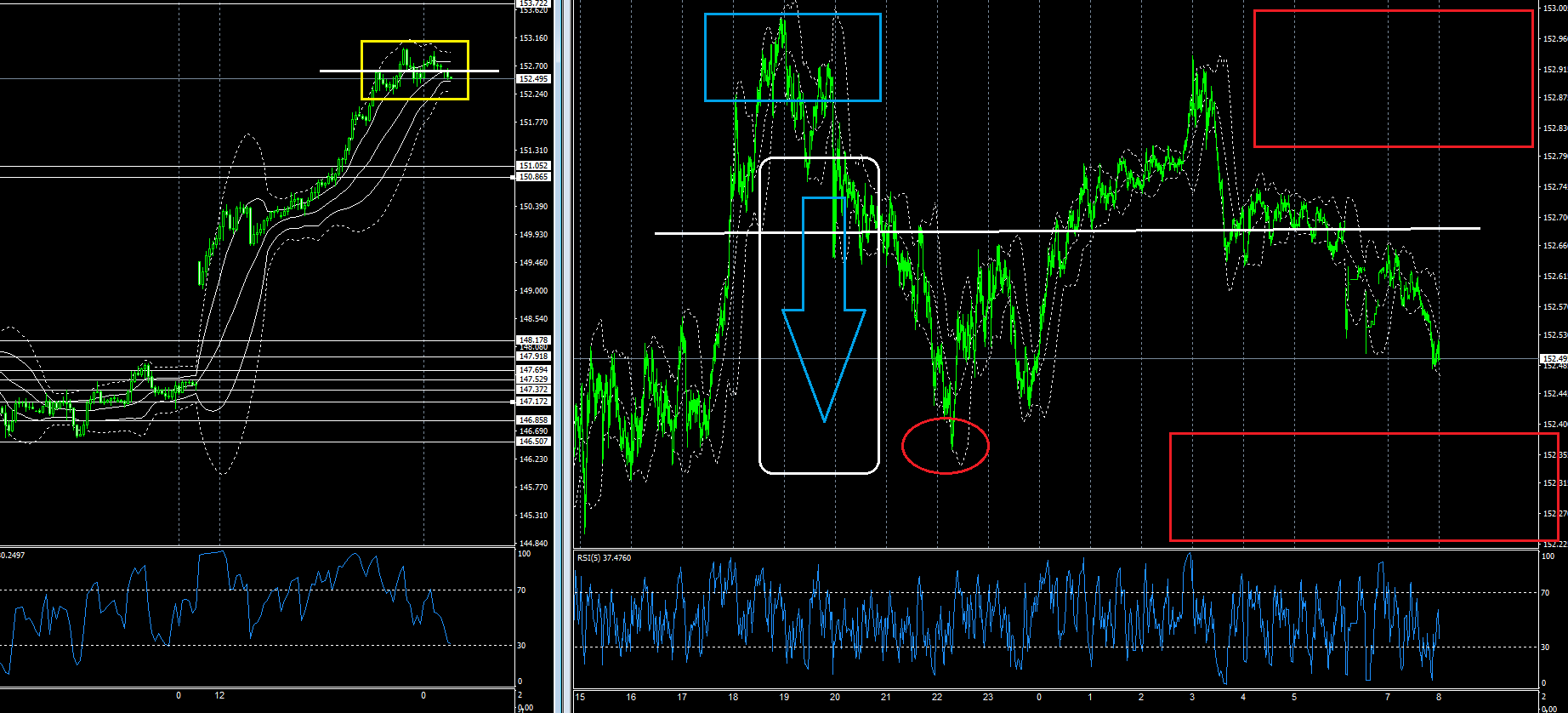Select 145.310 on the left price scale
Image resolution: width=1568 pixels, height=713 pixels.
click(534, 516)
